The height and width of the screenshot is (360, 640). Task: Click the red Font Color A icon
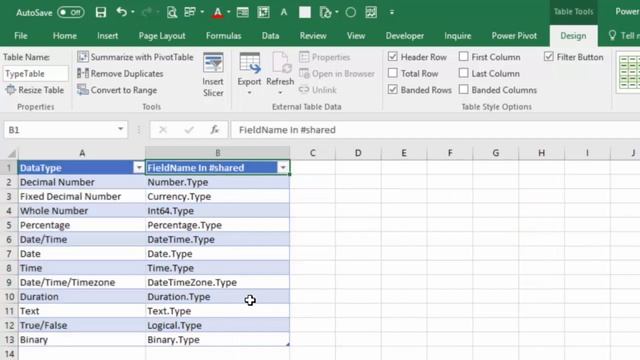(218, 12)
